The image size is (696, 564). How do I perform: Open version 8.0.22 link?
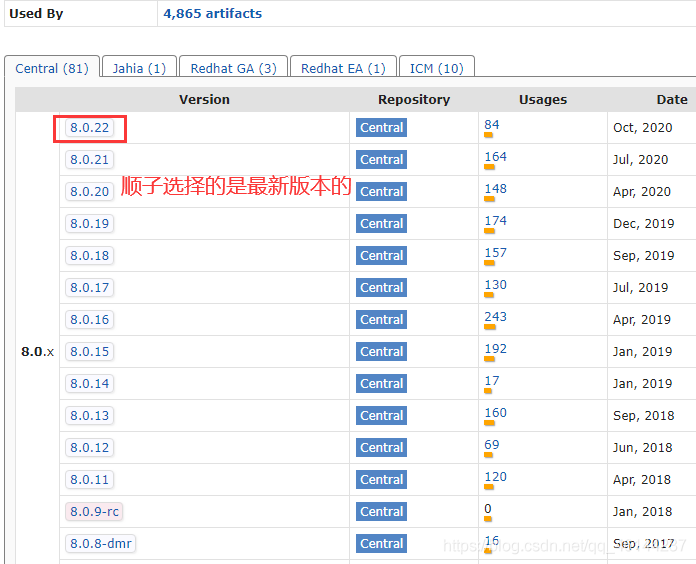point(89,128)
